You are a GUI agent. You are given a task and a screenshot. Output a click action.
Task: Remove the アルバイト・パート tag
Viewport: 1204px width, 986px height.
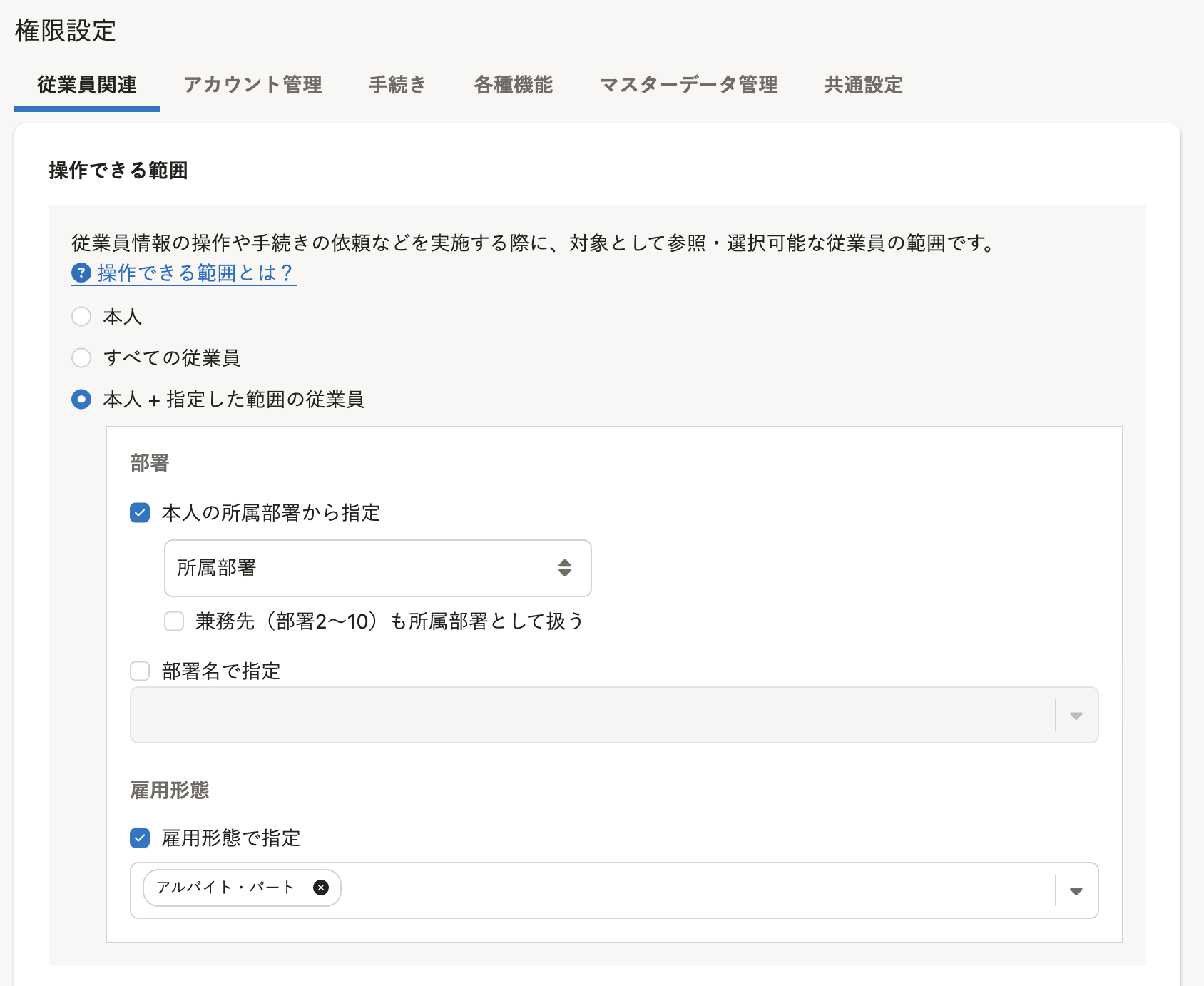pyautogui.click(x=321, y=888)
